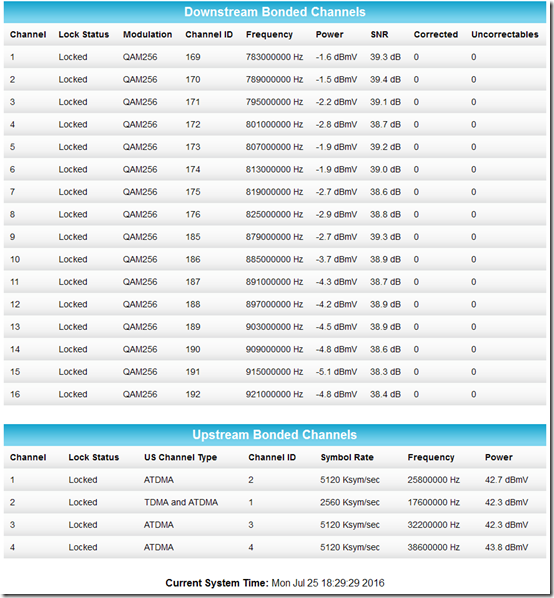Click SNR value 38.3 dB

(x=385, y=372)
